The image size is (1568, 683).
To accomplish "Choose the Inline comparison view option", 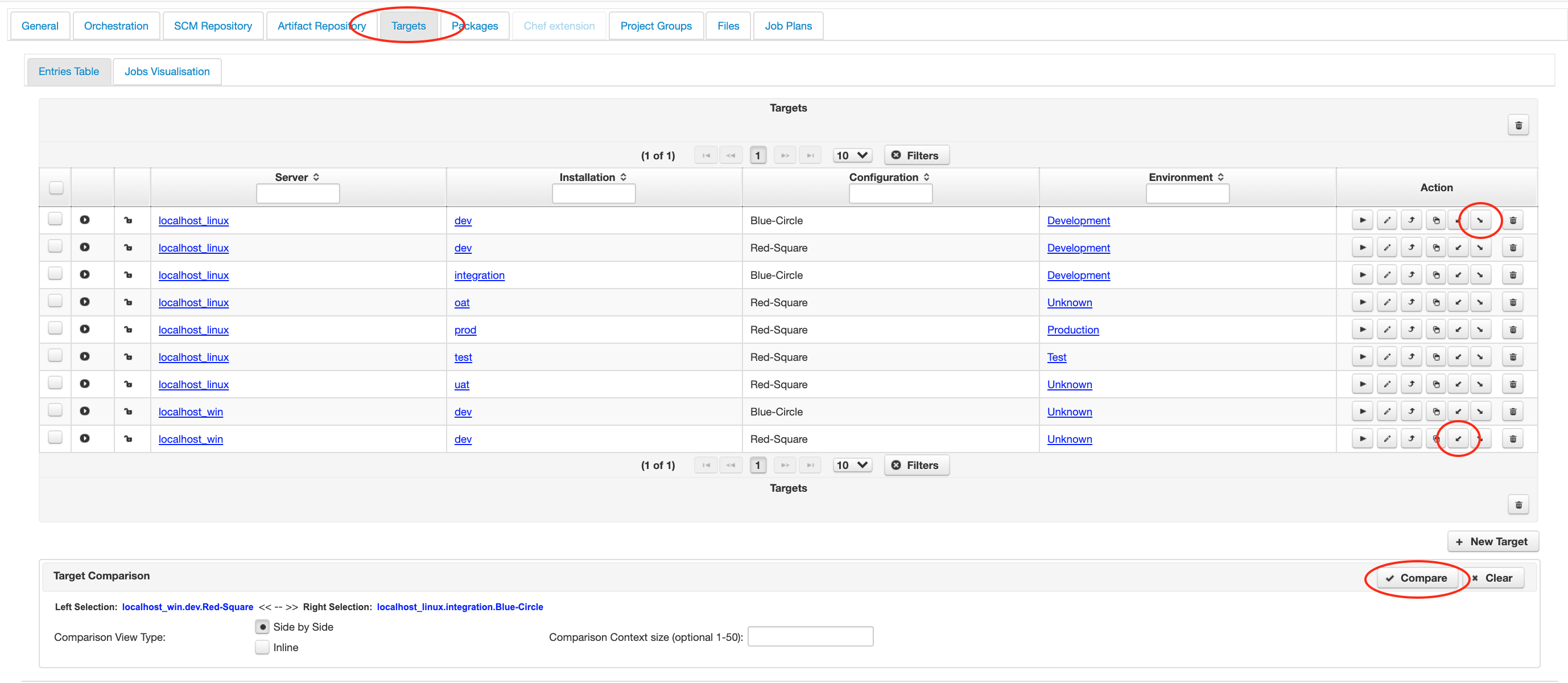I will pyautogui.click(x=262, y=647).
